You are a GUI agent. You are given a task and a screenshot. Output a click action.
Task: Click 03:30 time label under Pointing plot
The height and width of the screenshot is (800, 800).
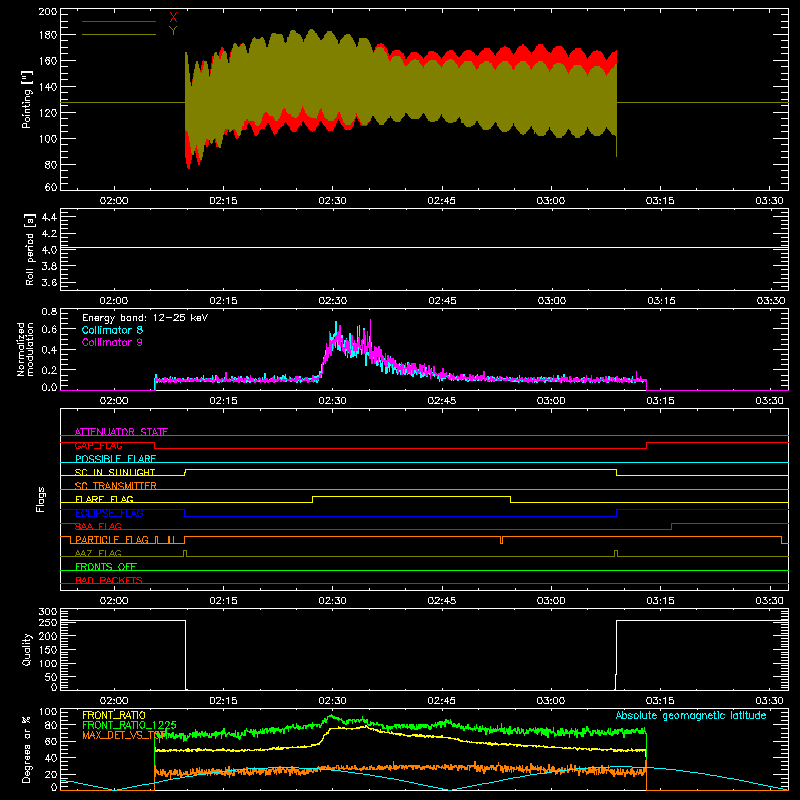(x=769, y=201)
